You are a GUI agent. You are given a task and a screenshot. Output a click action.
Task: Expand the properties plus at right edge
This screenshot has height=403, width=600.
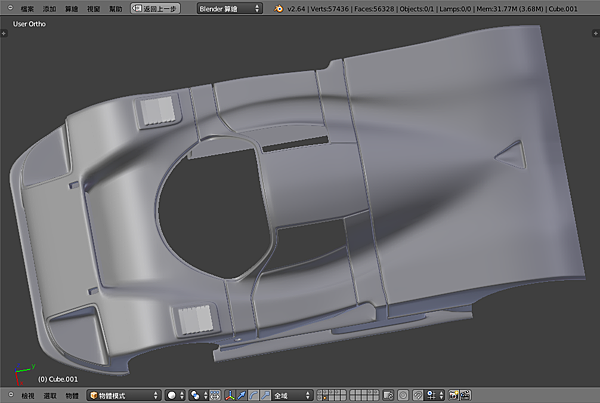click(x=595, y=33)
